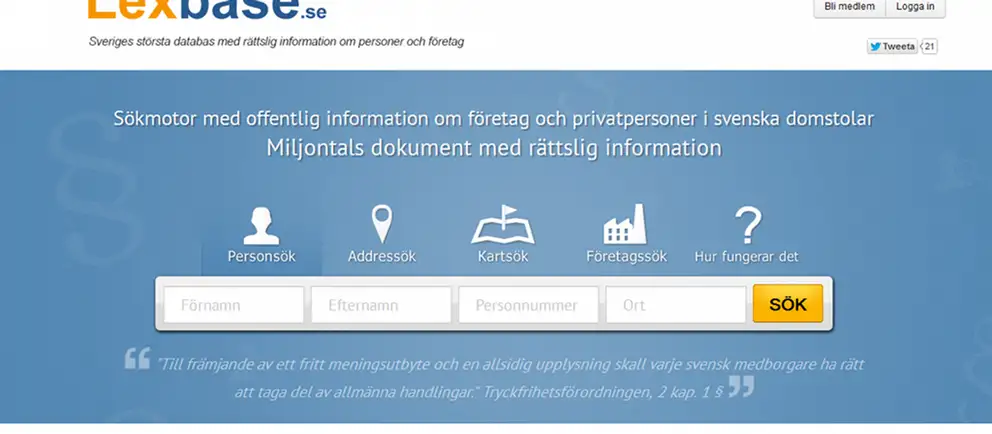992x434 pixels.
Task: Click the Logga in button
Action: (x=915, y=7)
